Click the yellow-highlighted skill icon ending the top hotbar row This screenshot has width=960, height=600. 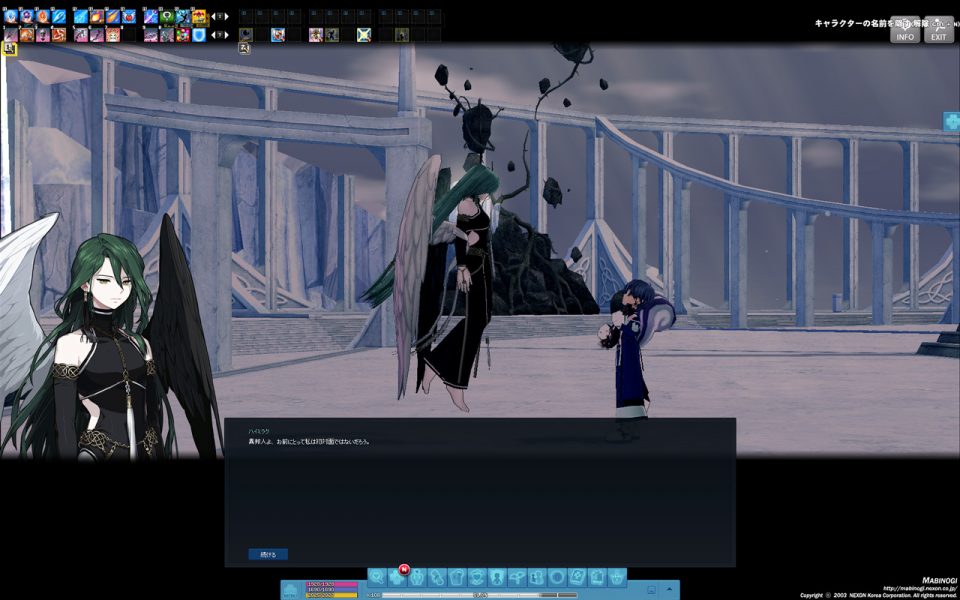(x=199, y=17)
